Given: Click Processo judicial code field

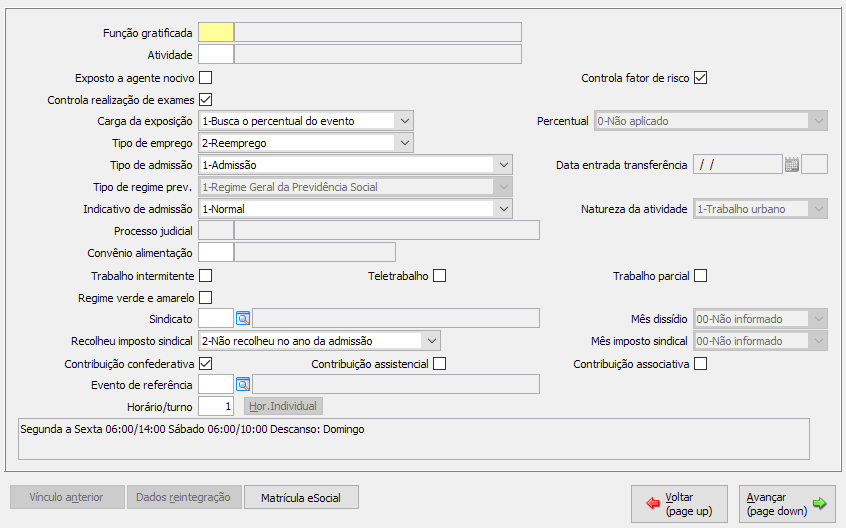Looking at the screenshot, I should click(x=216, y=230).
